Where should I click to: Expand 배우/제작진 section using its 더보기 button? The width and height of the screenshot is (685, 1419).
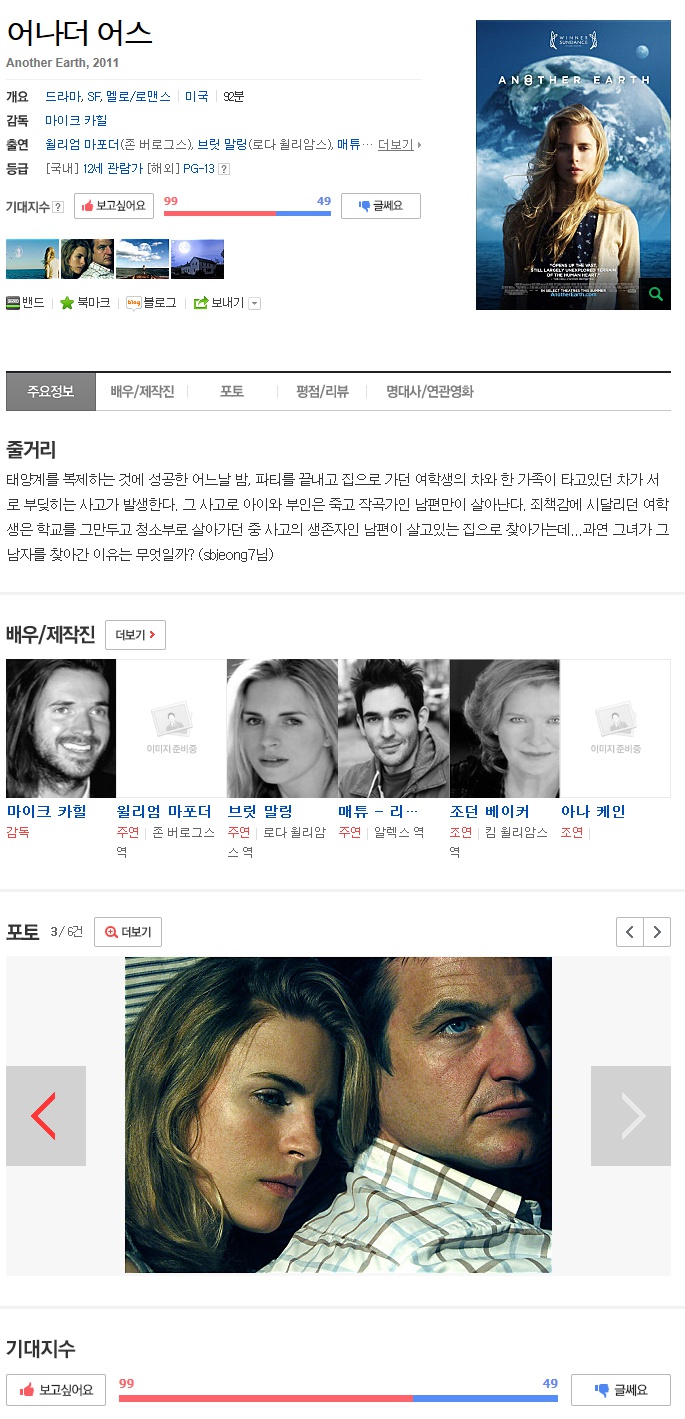click(135, 635)
